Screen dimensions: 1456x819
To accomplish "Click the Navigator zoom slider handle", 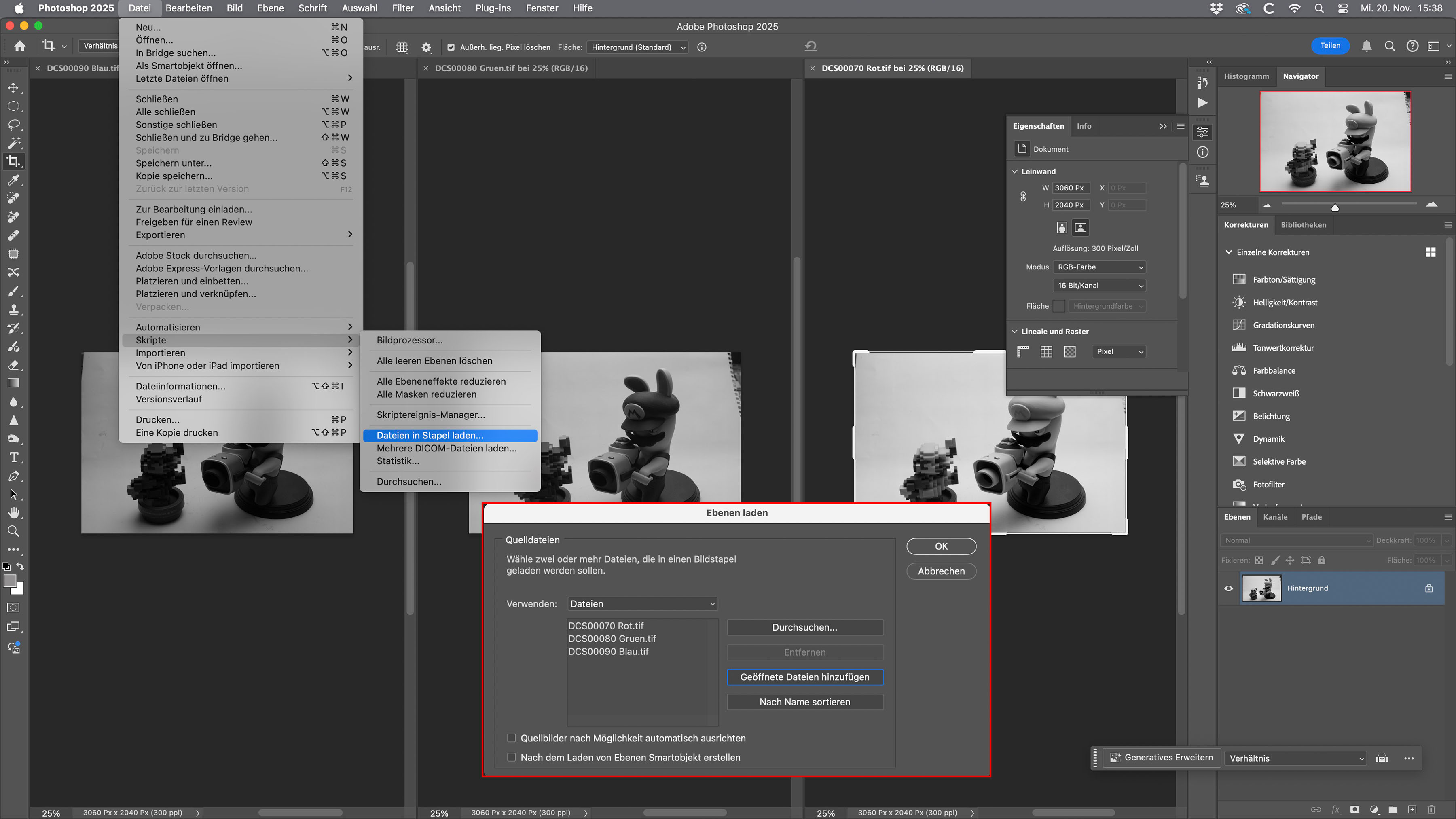I will 1335,207.
